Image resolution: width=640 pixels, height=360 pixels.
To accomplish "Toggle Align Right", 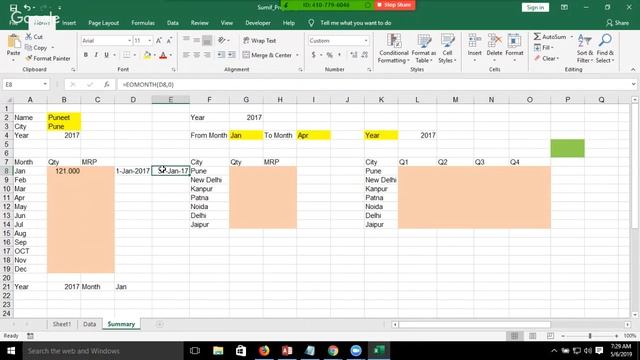I will click(207, 55).
